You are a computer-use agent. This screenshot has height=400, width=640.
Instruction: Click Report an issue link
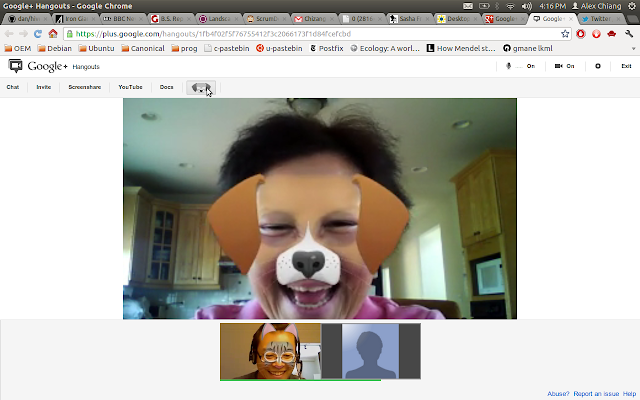(596, 394)
